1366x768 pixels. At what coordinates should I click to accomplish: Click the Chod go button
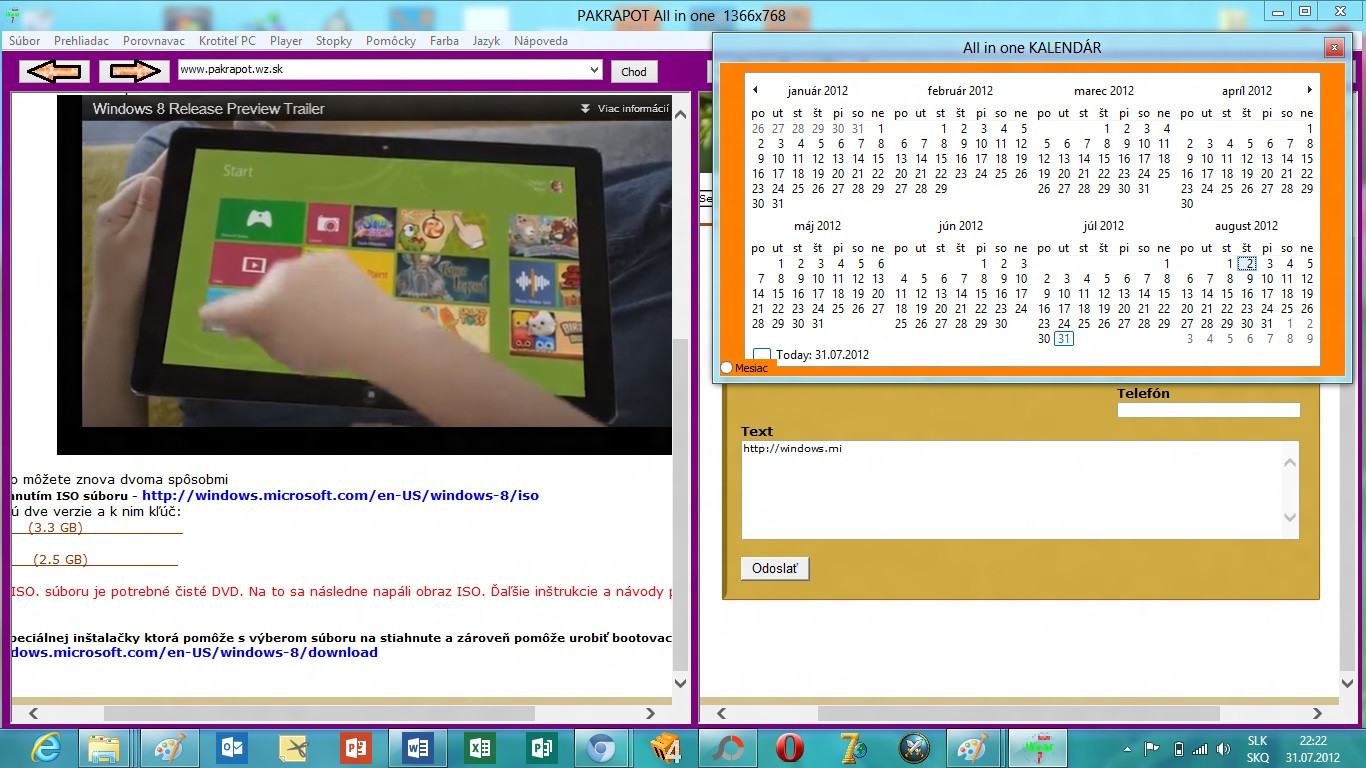click(634, 71)
